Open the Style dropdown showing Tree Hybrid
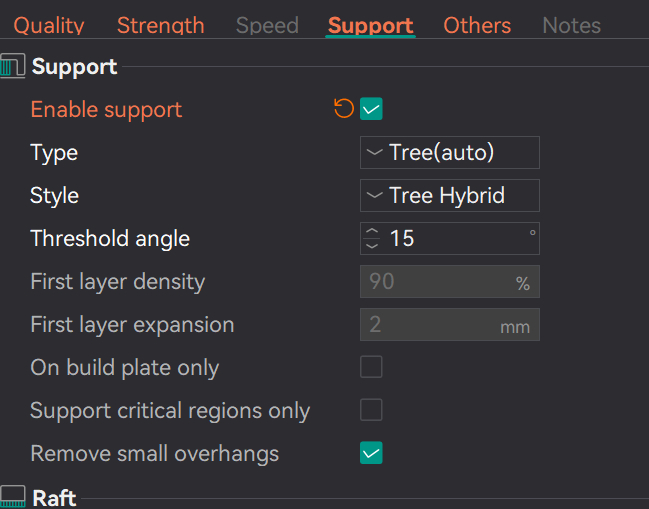Viewport: 649px width, 509px height. coord(450,195)
